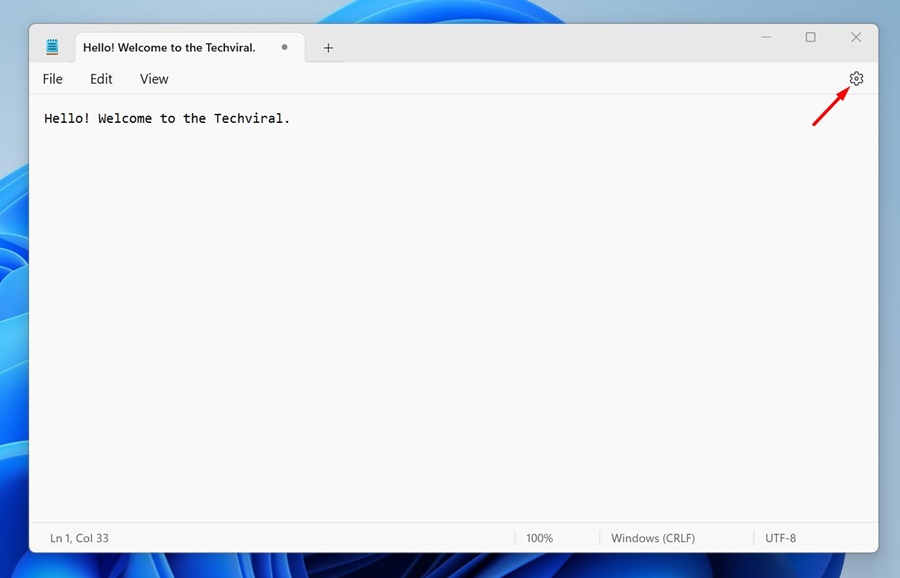900x578 pixels.
Task: Click the 'Ln 1, Col 33' status entry
Action: (x=79, y=538)
